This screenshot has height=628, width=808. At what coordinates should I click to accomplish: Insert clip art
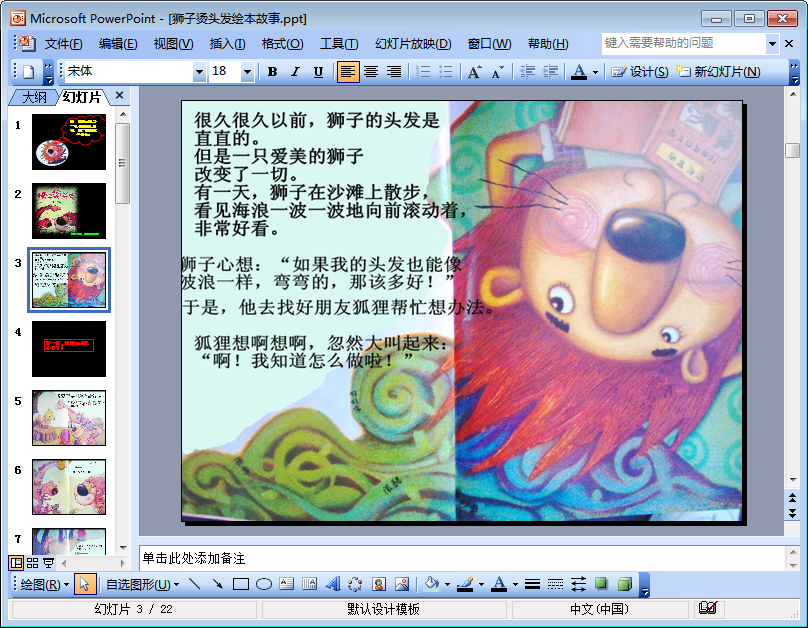(x=379, y=584)
